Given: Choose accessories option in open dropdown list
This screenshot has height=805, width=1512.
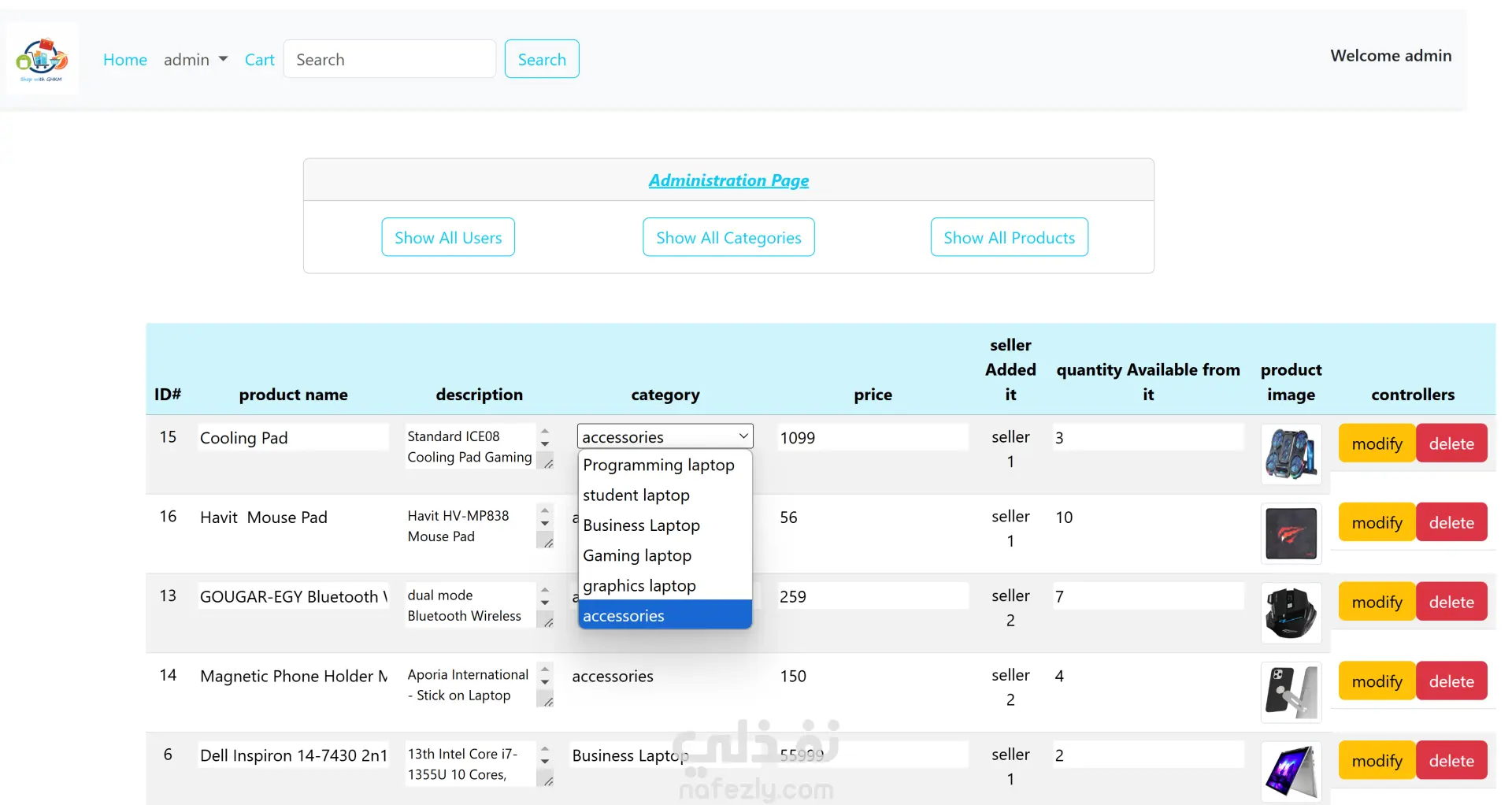Looking at the screenshot, I should pyautogui.click(x=665, y=615).
